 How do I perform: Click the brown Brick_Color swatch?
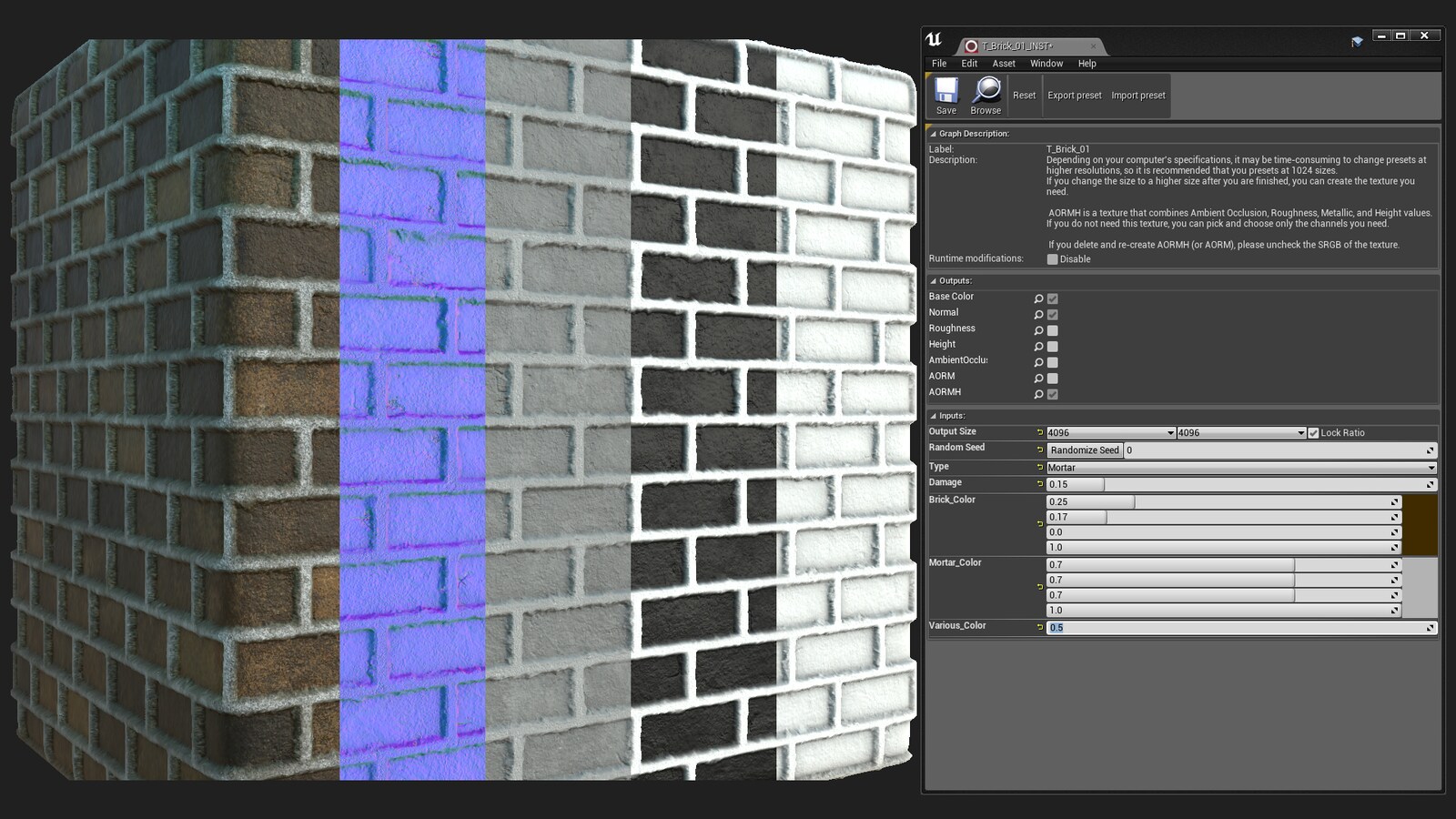[1421, 525]
